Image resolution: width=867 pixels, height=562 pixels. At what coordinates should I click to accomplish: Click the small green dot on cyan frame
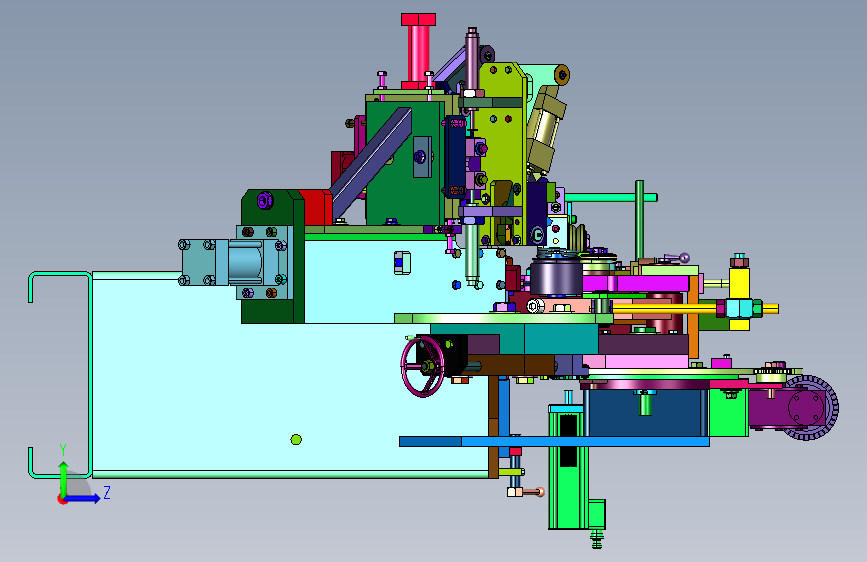(296, 440)
